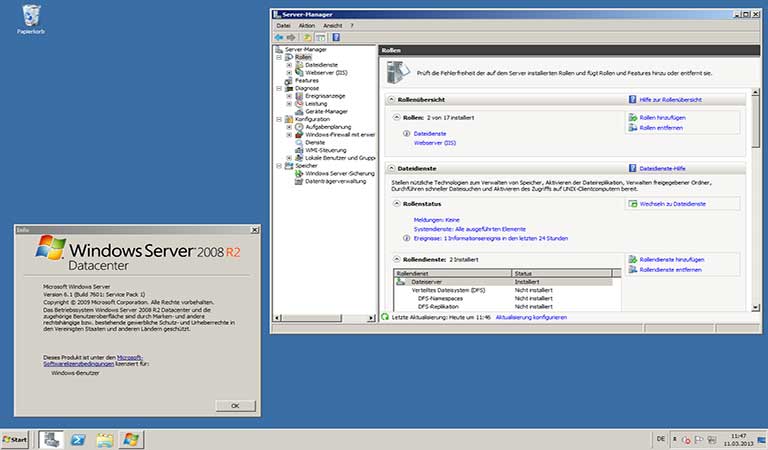This screenshot has height=450, width=768.
Task: Collapse the Rollenübersicht section
Action: click(x=391, y=99)
